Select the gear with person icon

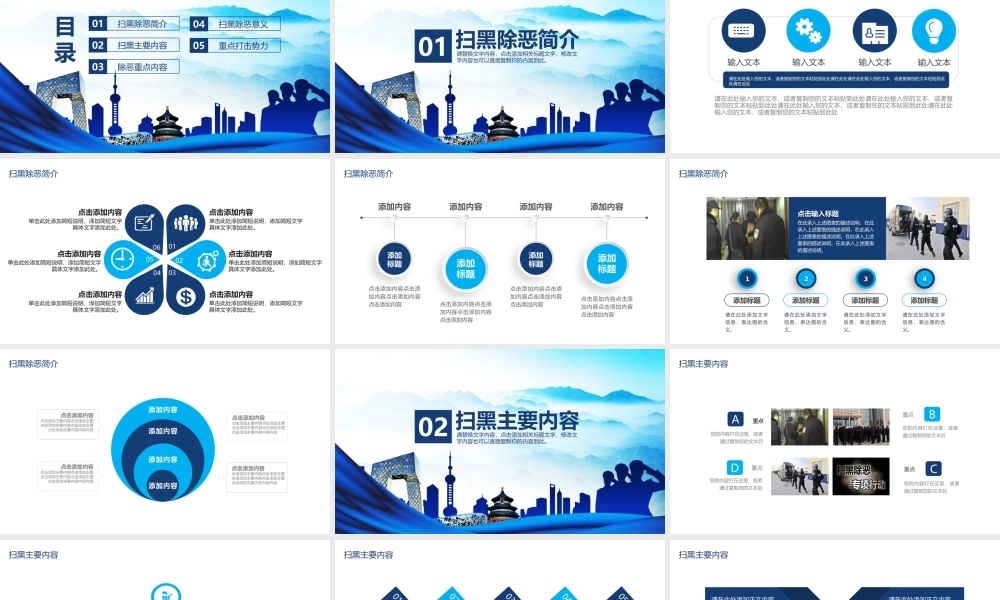pyautogui.click(x=207, y=259)
